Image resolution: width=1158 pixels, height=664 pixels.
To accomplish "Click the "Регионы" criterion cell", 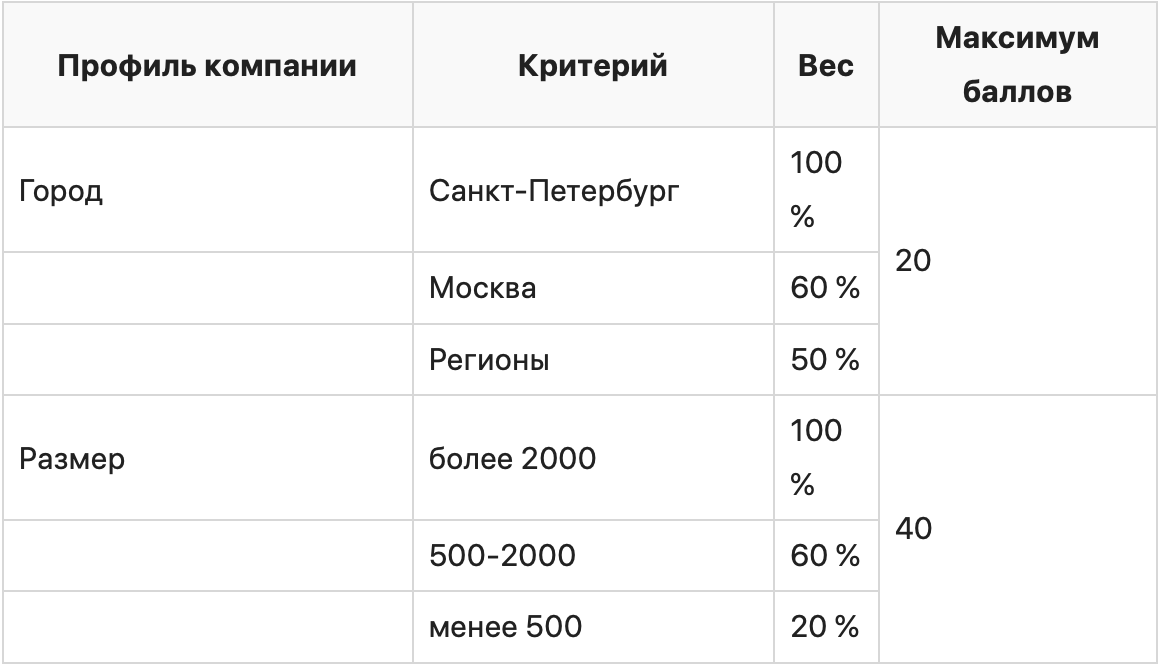I will 489,360.
